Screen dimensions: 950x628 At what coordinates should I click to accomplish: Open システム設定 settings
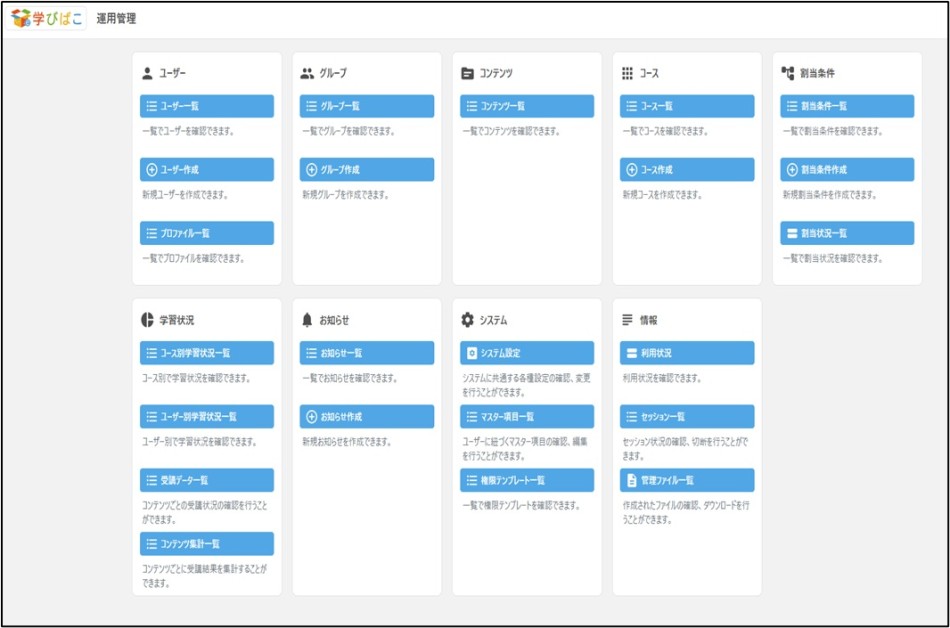[526, 353]
